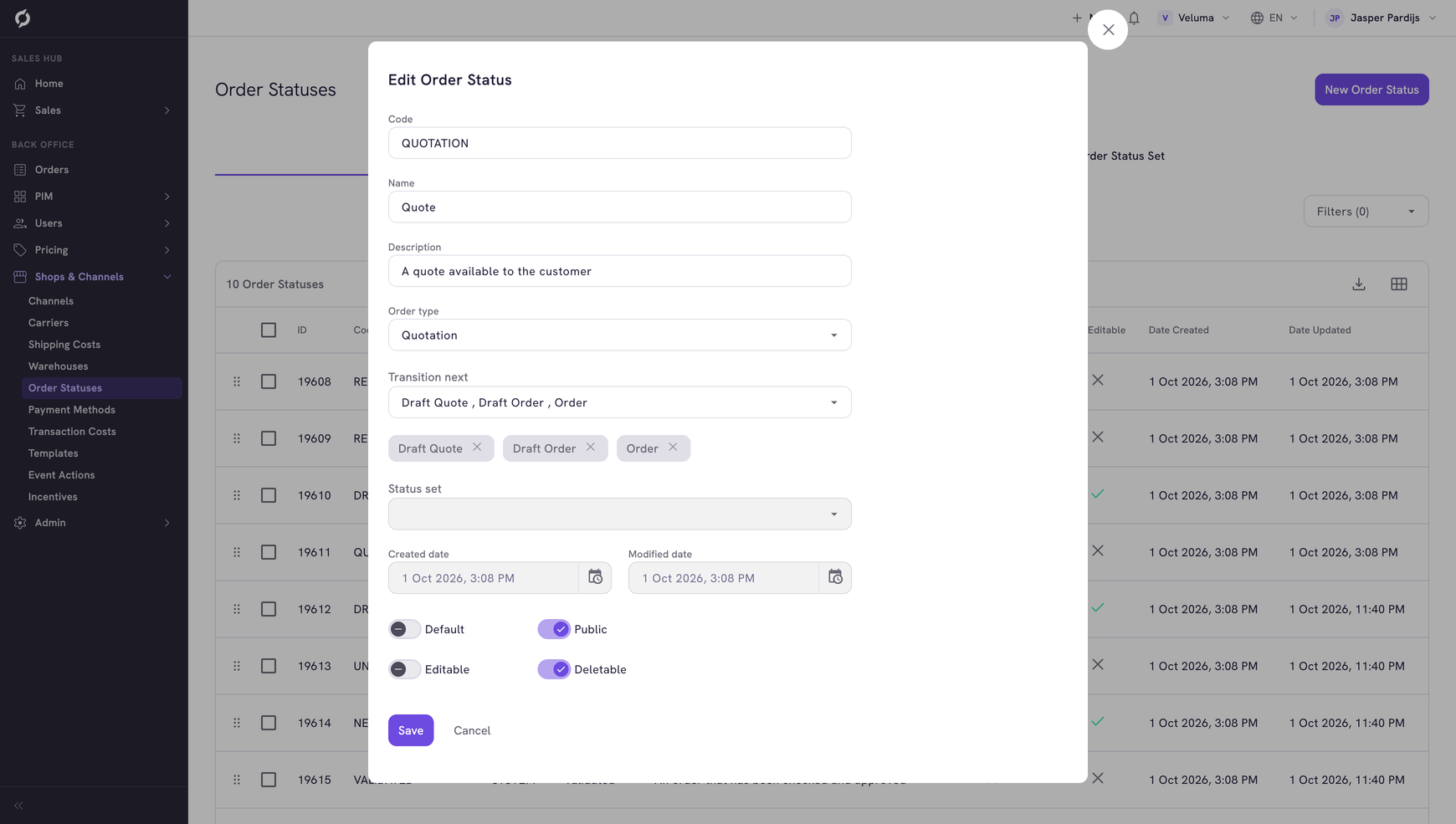Click the Pricing tag icon
The height and width of the screenshot is (824, 1456).
click(20, 250)
